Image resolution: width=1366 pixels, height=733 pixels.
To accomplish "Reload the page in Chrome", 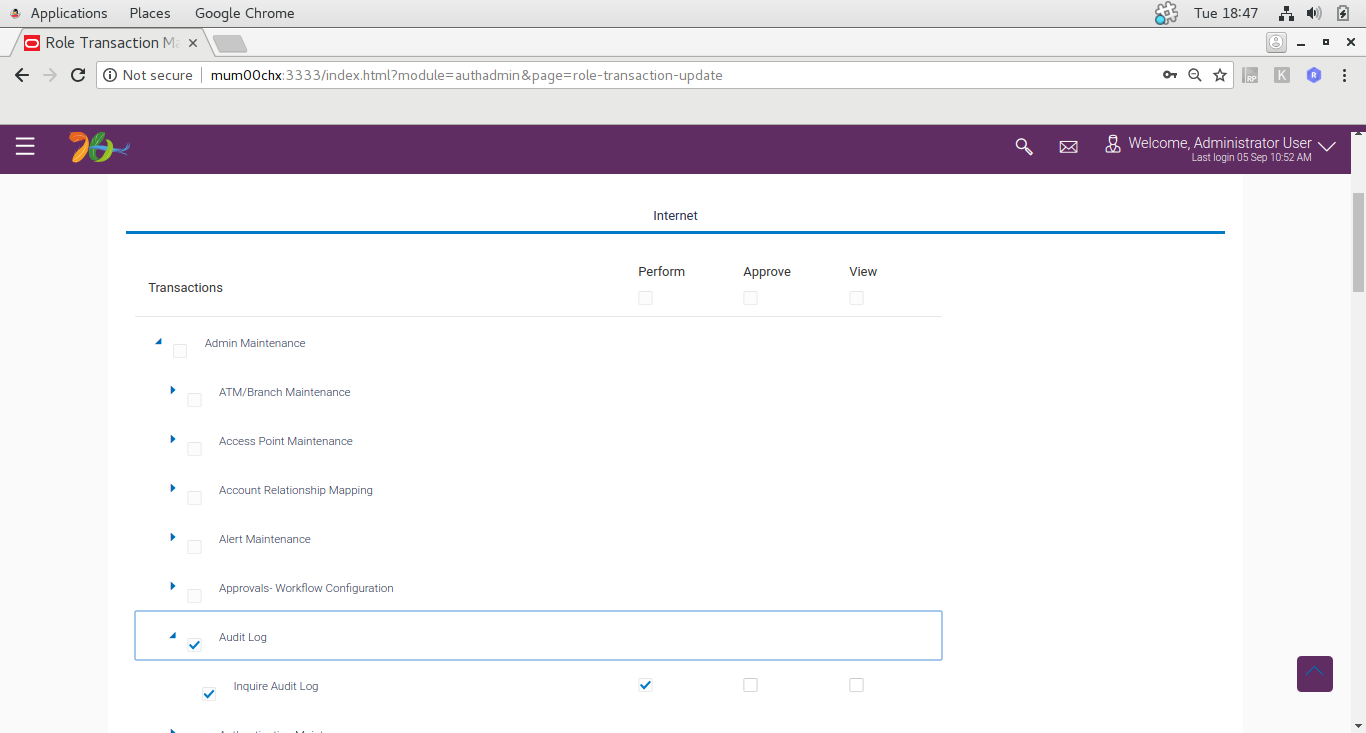I will pyautogui.click(x=78, y=75).
